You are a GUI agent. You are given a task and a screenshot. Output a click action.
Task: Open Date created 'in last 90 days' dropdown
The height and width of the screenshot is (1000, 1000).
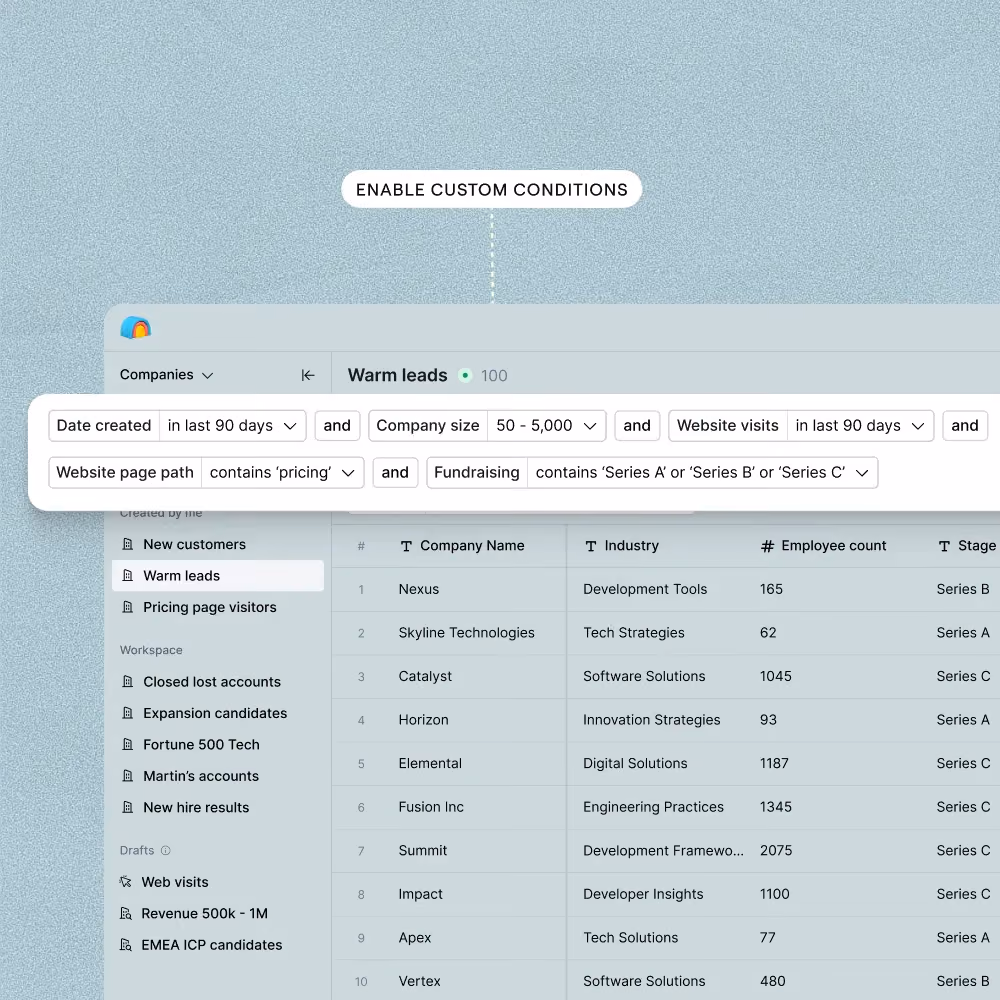(x=233, y=425)
